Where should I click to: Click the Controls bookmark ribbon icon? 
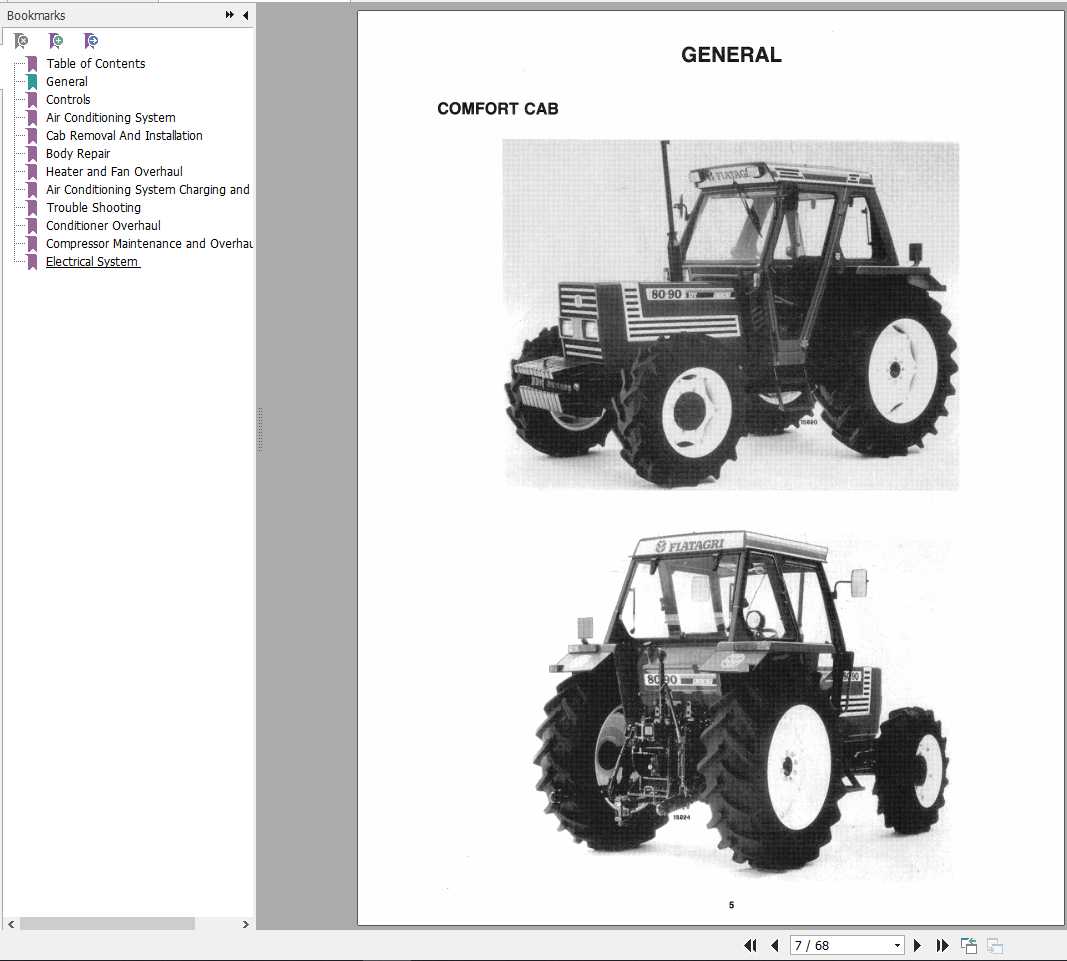(32, 100)
